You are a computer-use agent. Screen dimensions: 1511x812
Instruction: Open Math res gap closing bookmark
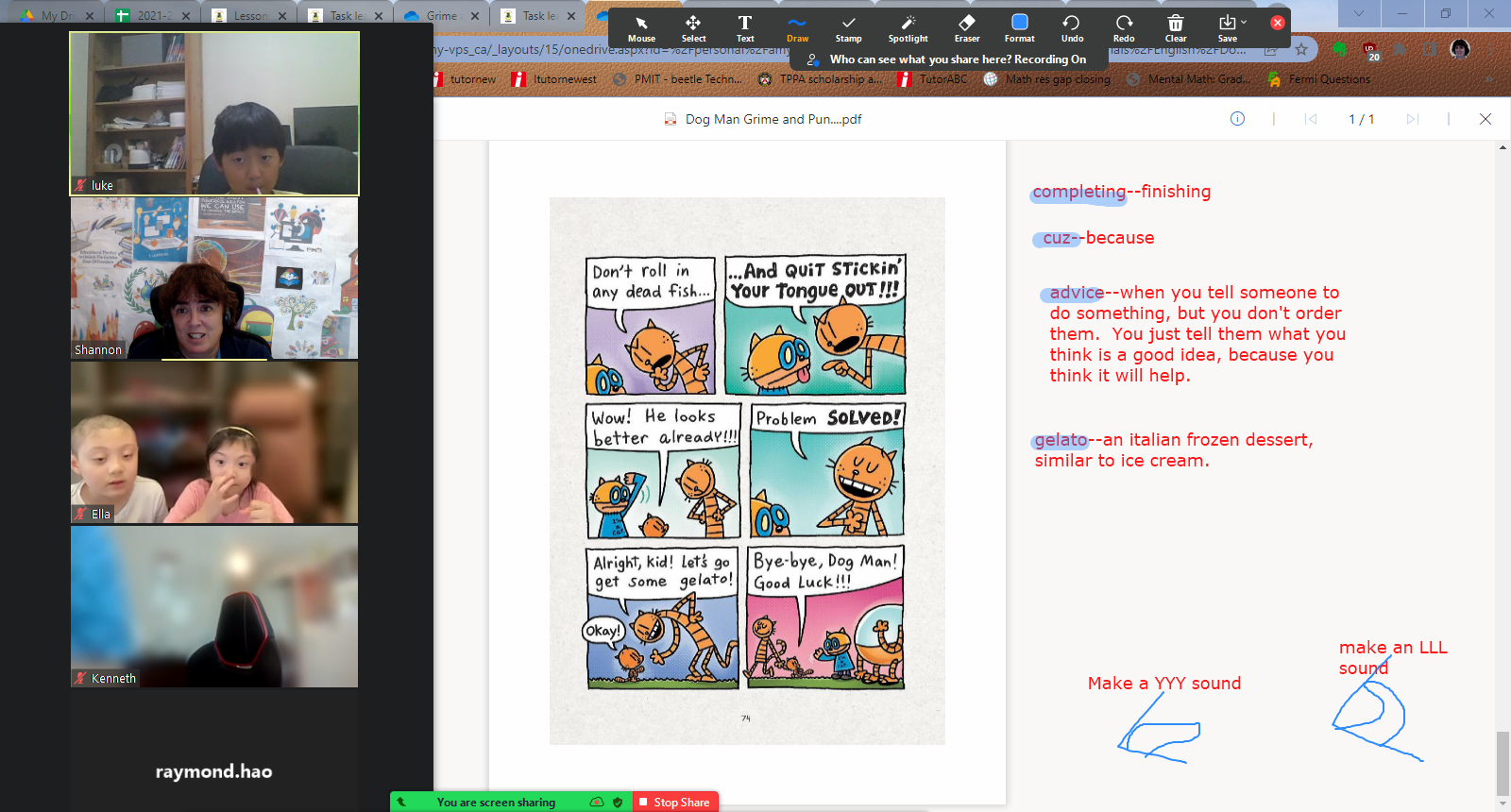click(1047, 79)
